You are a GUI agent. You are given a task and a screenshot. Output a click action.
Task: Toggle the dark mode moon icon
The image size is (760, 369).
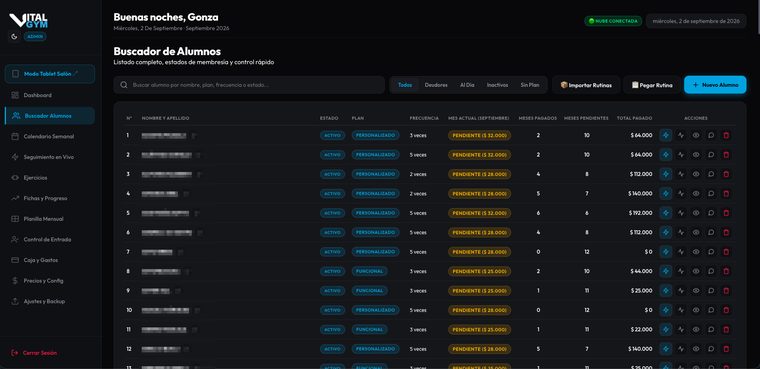point(14,36)
